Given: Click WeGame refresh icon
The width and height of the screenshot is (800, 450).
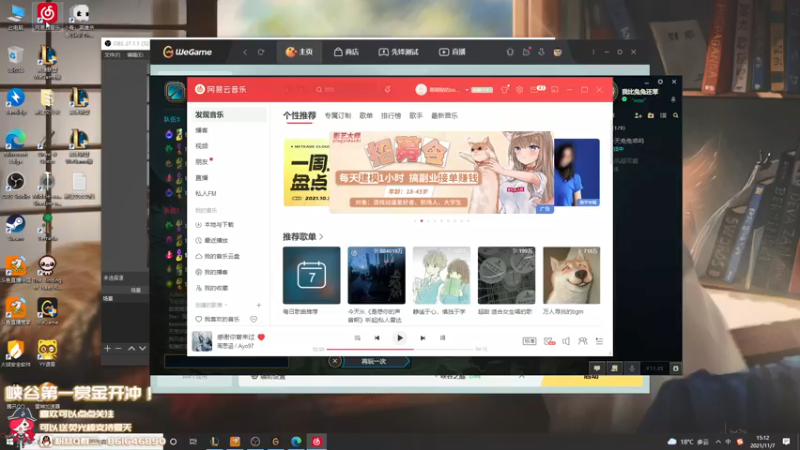Looking at the screenshot, I should [x=261, y=52].
